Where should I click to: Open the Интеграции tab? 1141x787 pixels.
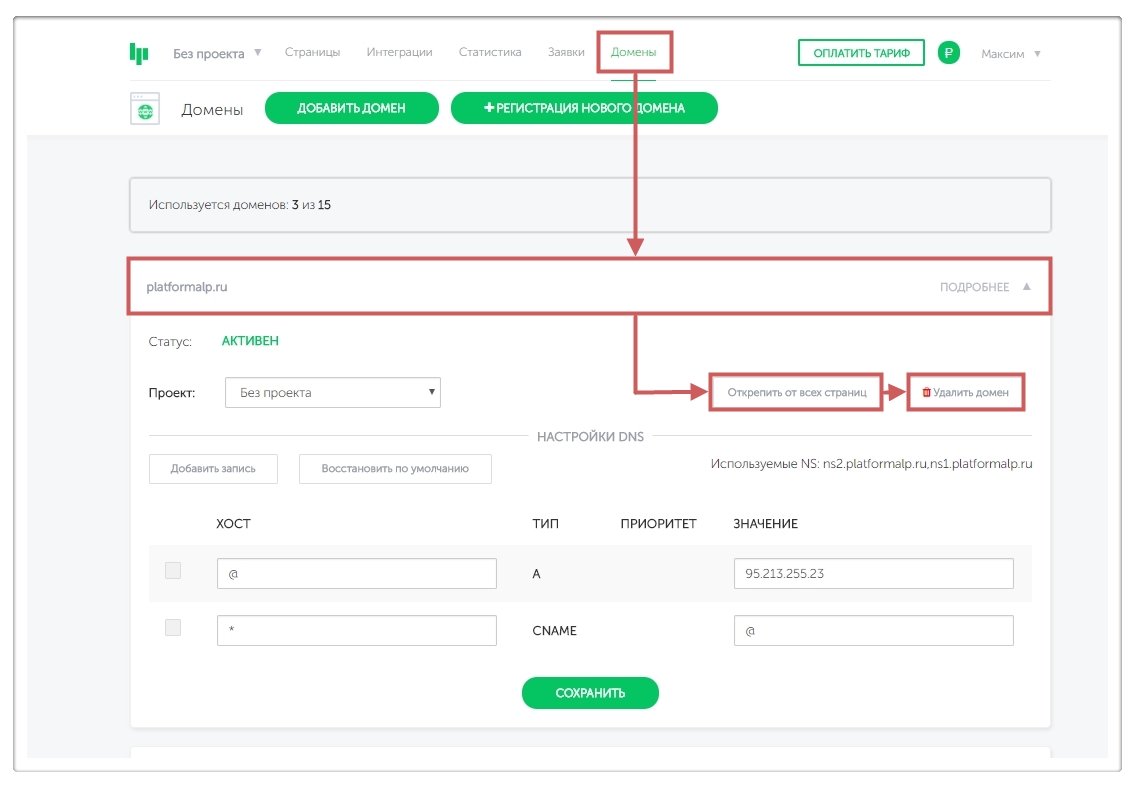[x=399, y=52]
